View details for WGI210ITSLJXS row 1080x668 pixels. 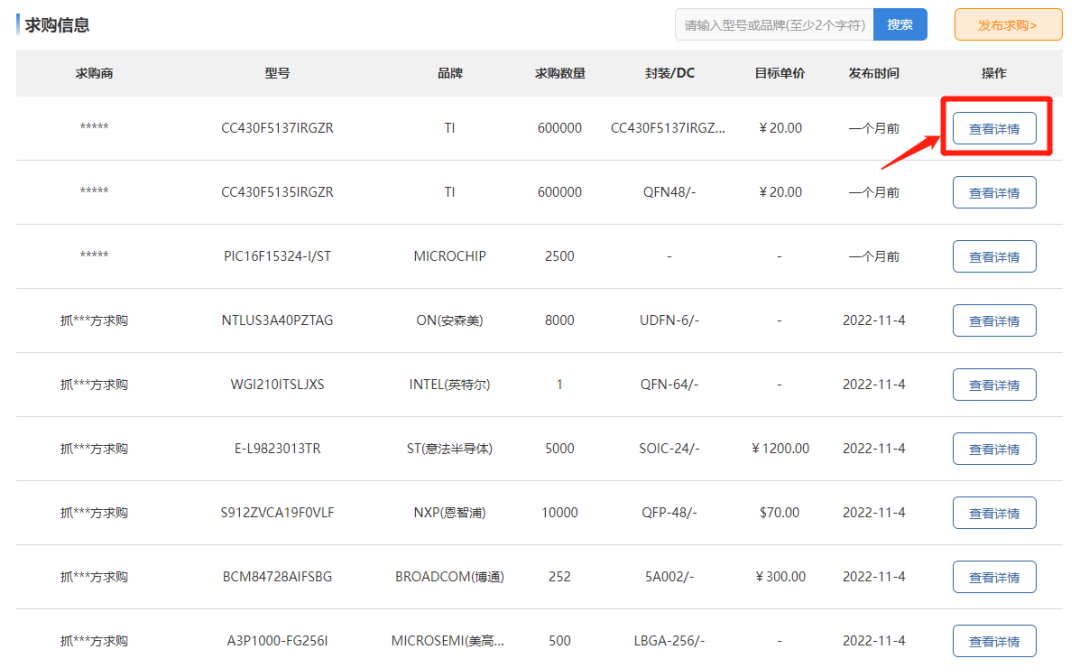tap(994, 384)
